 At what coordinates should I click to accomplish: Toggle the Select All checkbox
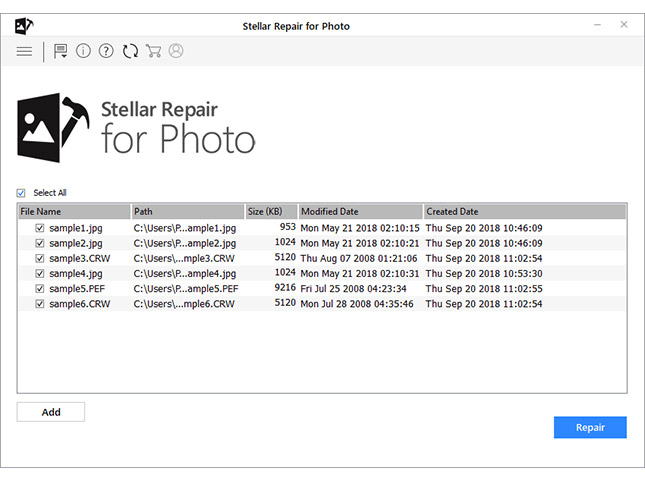(x=21, y=193)
